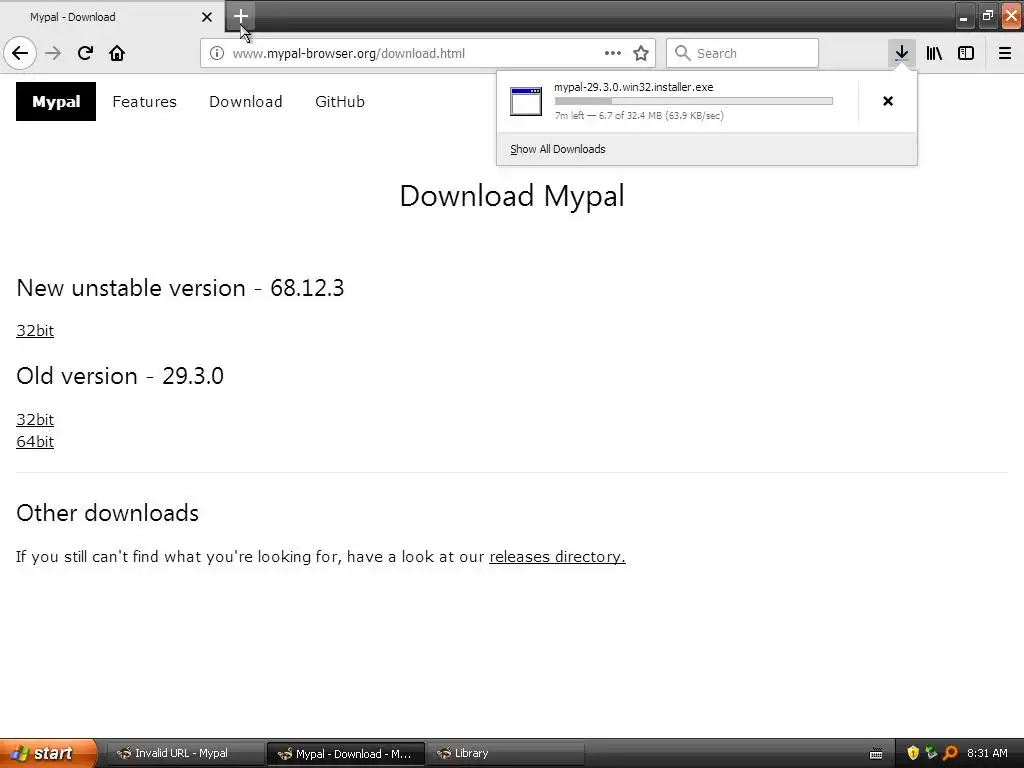Click the forward navigation arrow
Image resolution: width=1024 pixels, height=768 pixels.
click(53, 53)
